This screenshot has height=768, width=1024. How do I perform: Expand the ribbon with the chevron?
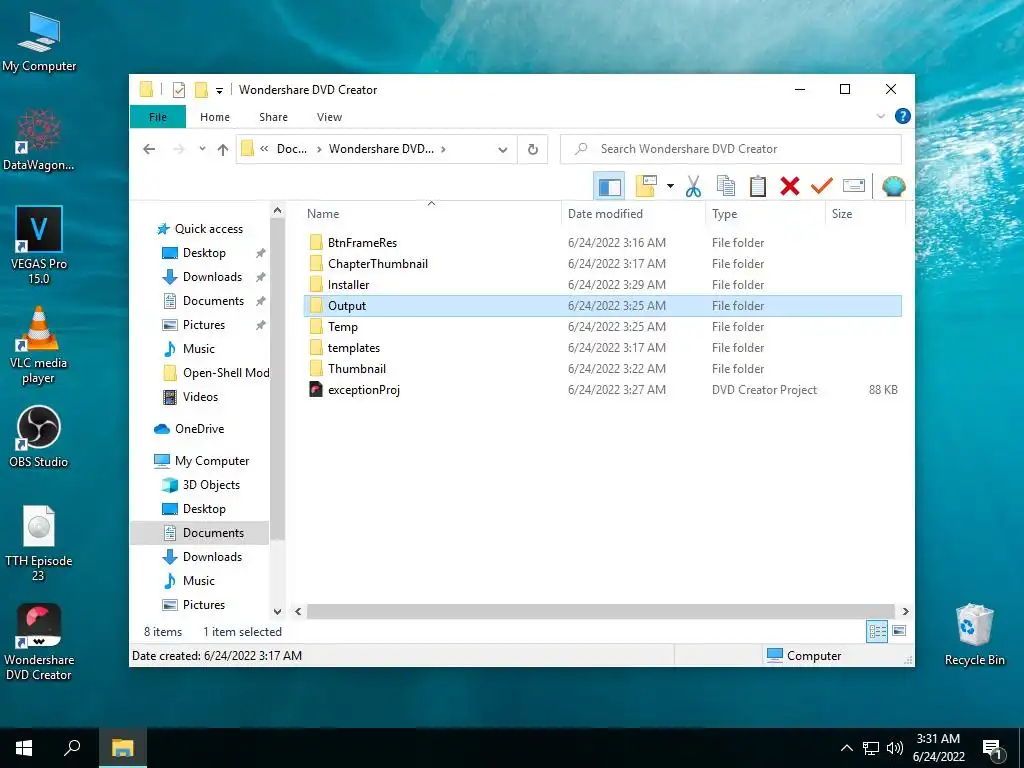point(880,116)
